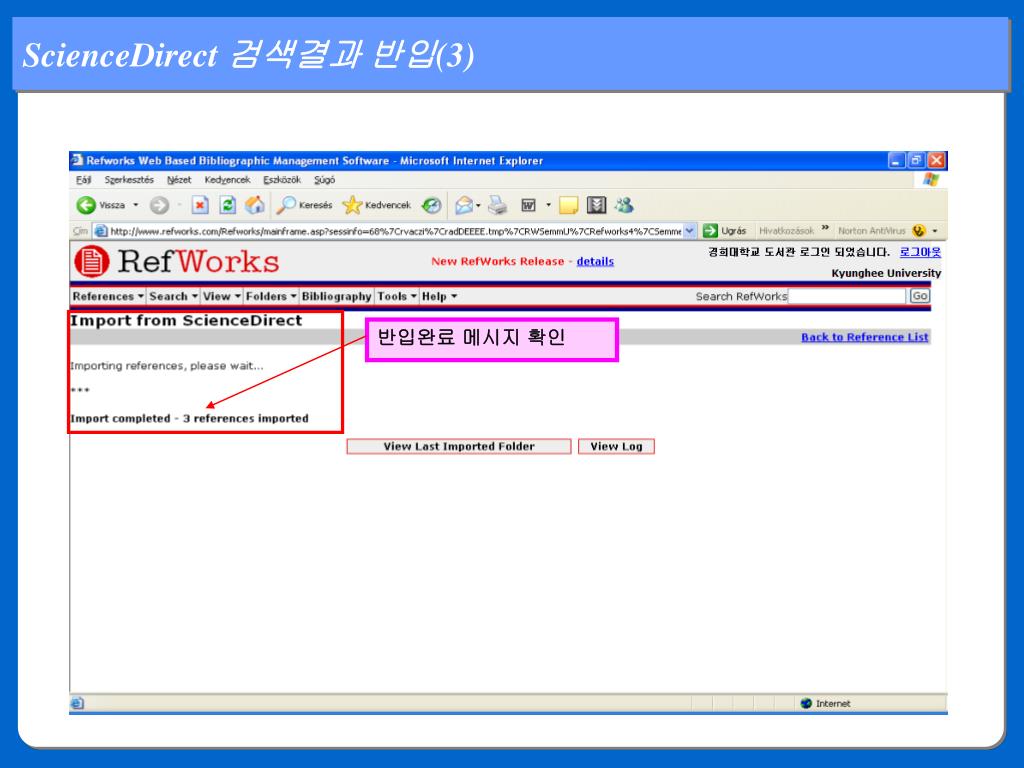Open the Szerkesztés menu
The image size is (1024, 768).
point(129,180)
